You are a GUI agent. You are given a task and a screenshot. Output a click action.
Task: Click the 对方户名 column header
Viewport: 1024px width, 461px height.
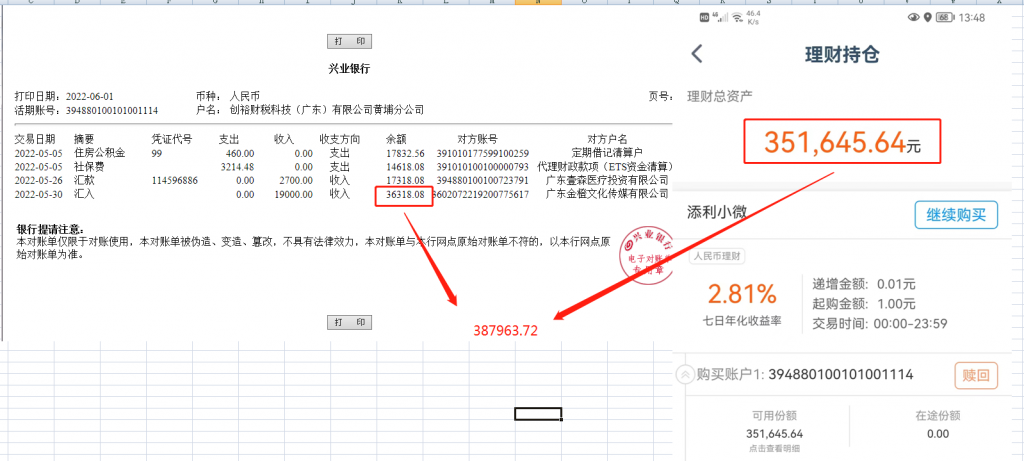coord(607,139)
